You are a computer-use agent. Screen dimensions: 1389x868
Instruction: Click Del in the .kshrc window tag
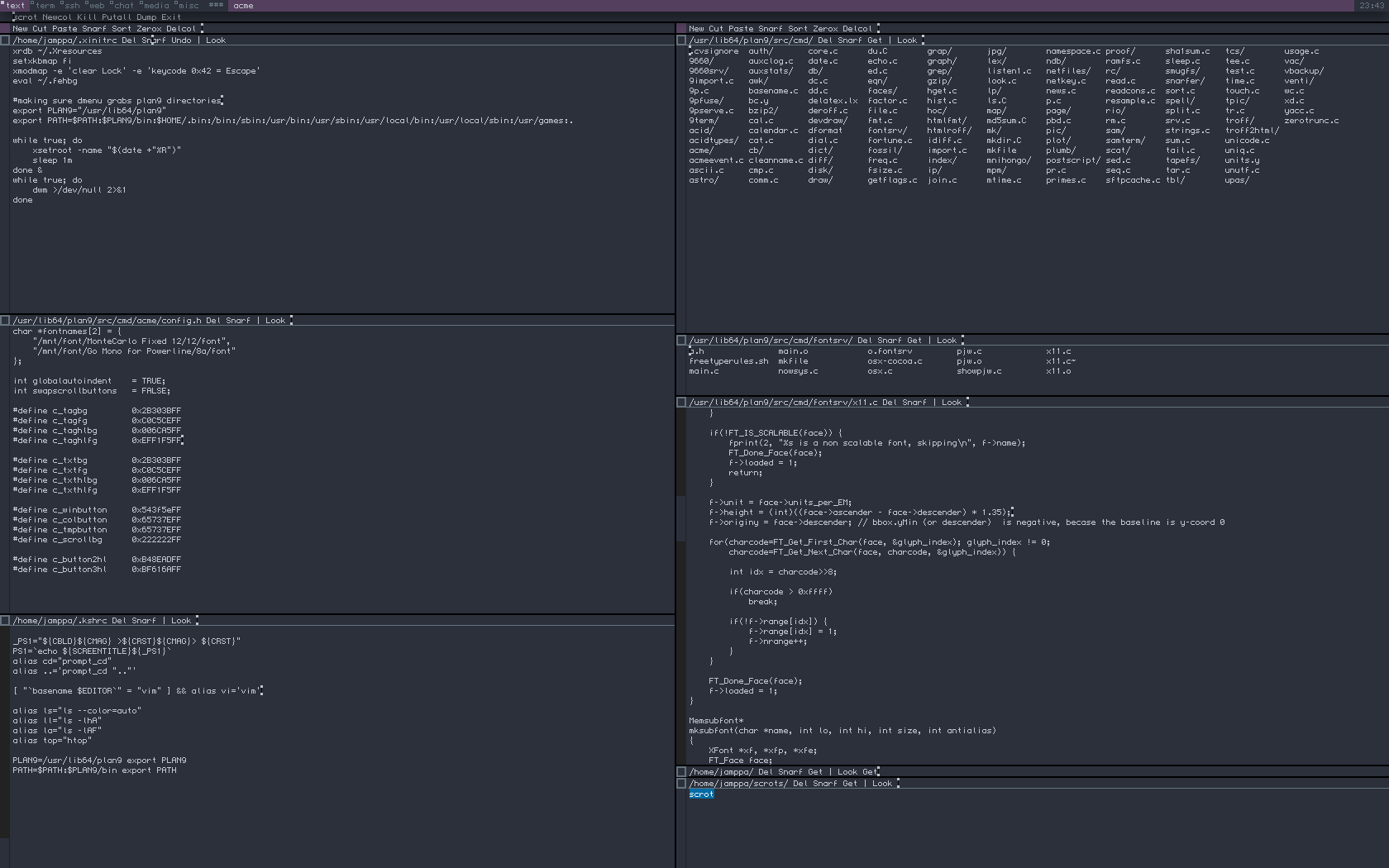coord(119,620)
